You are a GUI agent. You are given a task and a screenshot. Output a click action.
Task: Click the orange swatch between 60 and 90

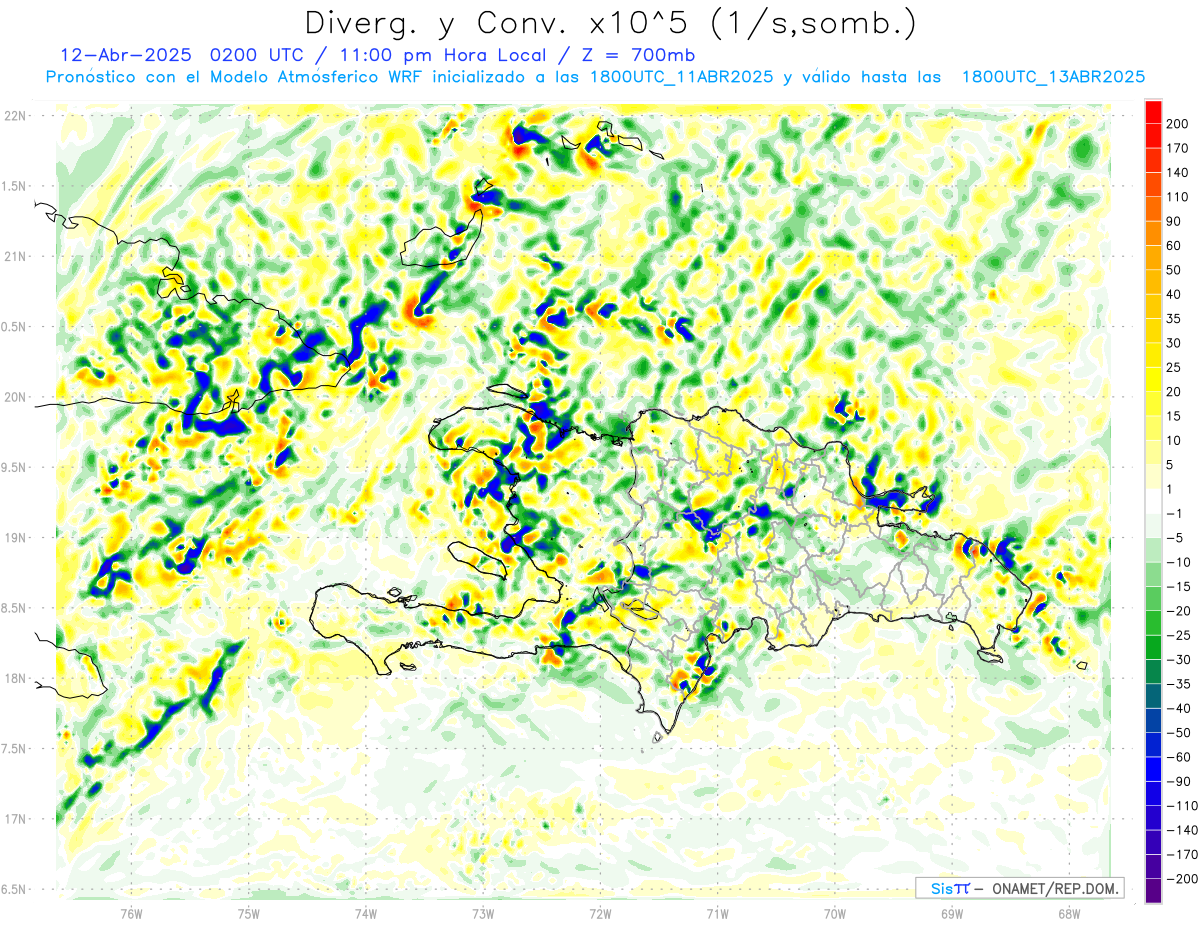[1153, 234]
